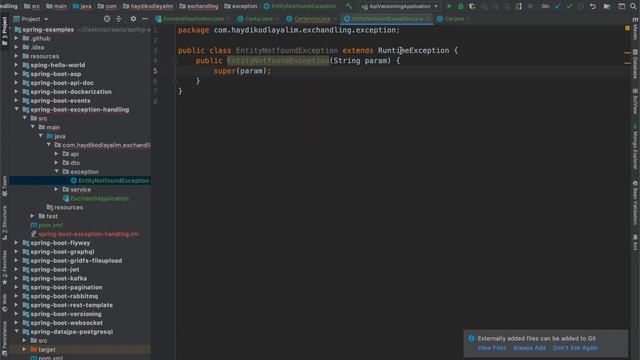
Task: Click the haydikodlayalim breadcrumb in navigation bar
Action: [x=147, y=6]
